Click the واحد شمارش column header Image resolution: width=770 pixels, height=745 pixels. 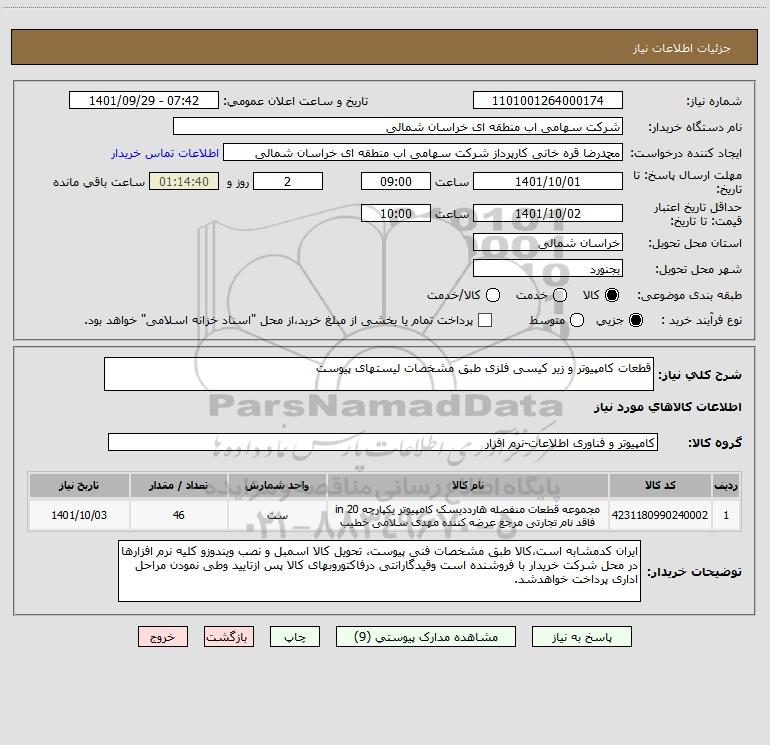click(x=277, y=486)
